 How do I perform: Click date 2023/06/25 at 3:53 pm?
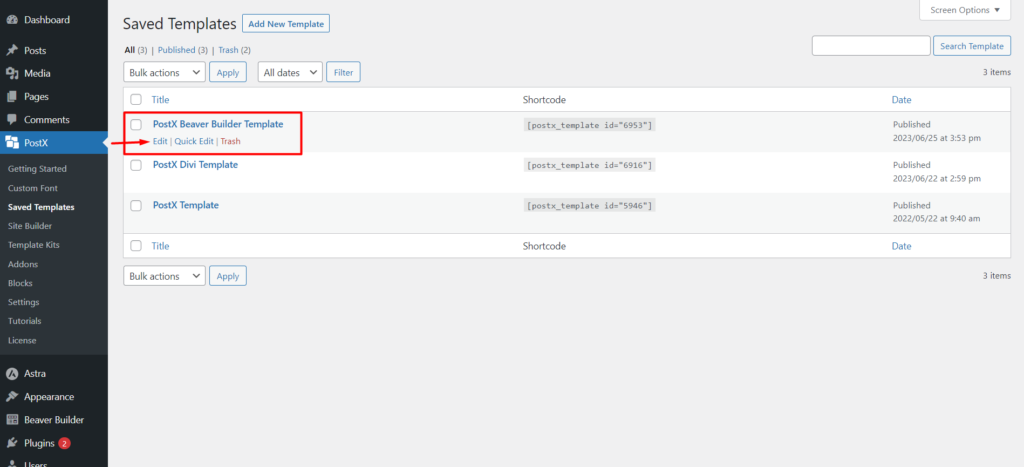(936, 138)
